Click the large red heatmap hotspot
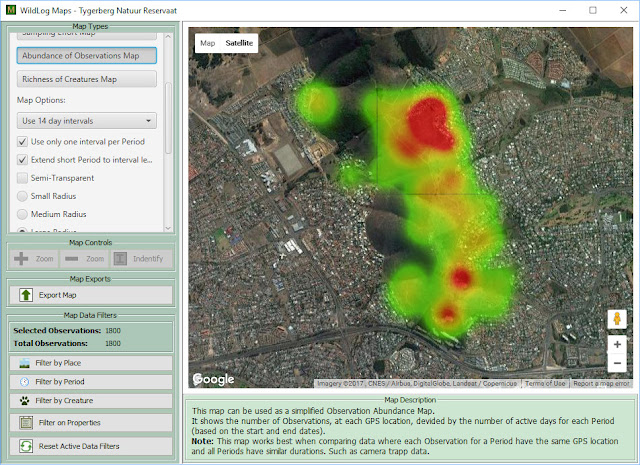 [x=431, y=122]
